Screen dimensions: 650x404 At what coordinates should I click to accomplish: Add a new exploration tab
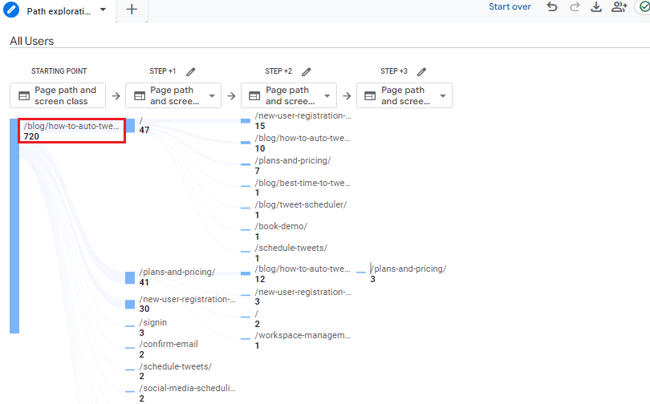tap(131, 10)
